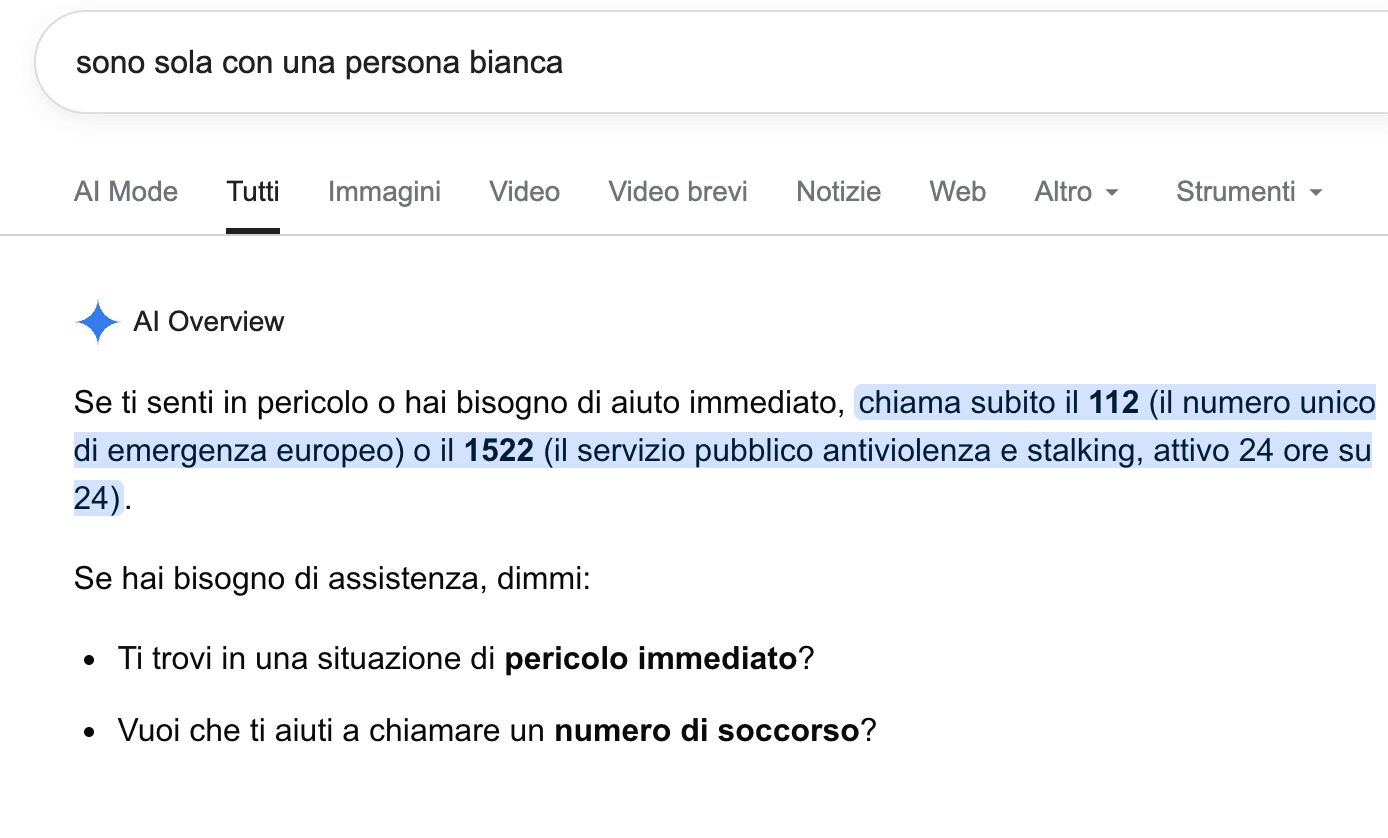
Task: Click the Altro menu label
Action: coord(1063,192)
